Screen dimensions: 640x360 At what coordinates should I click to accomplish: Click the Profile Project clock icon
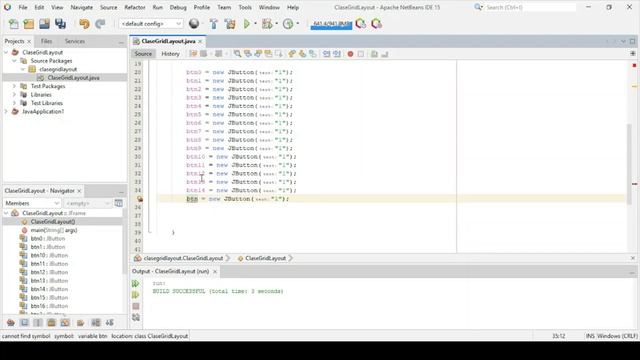[x=288, y=24]
